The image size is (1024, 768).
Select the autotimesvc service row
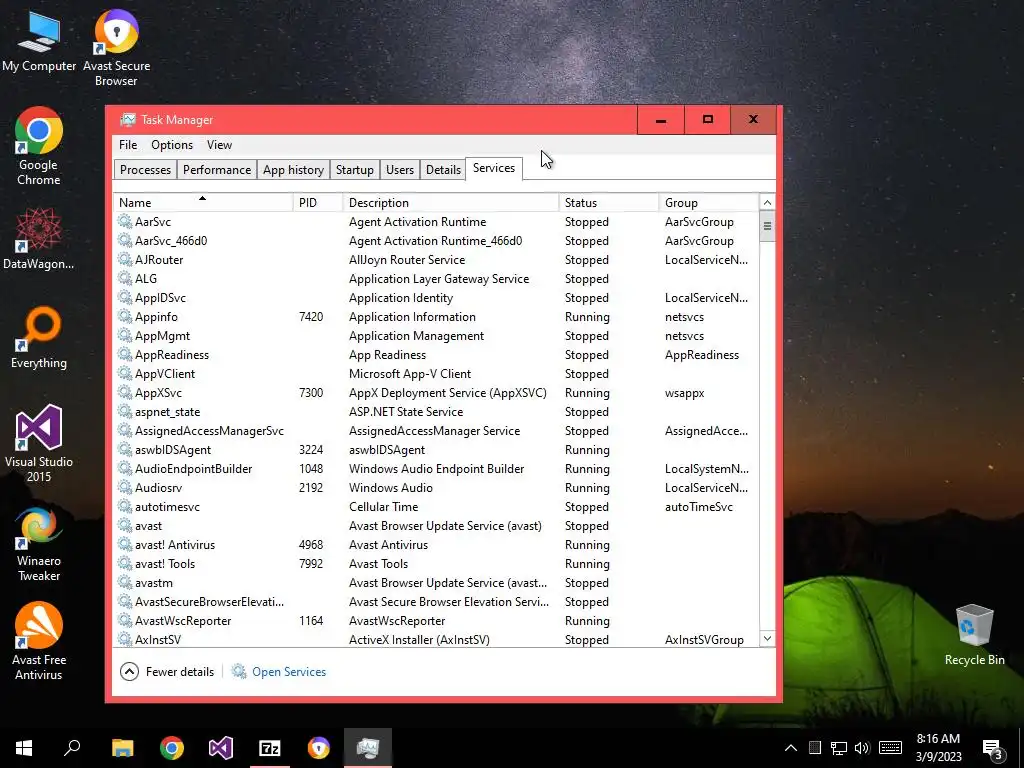click(436, 506)
